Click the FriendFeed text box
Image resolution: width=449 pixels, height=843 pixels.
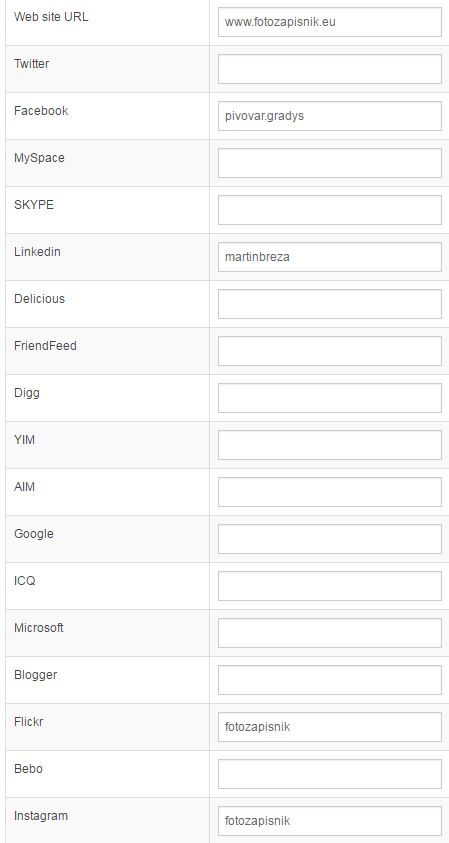pos(330,351)
